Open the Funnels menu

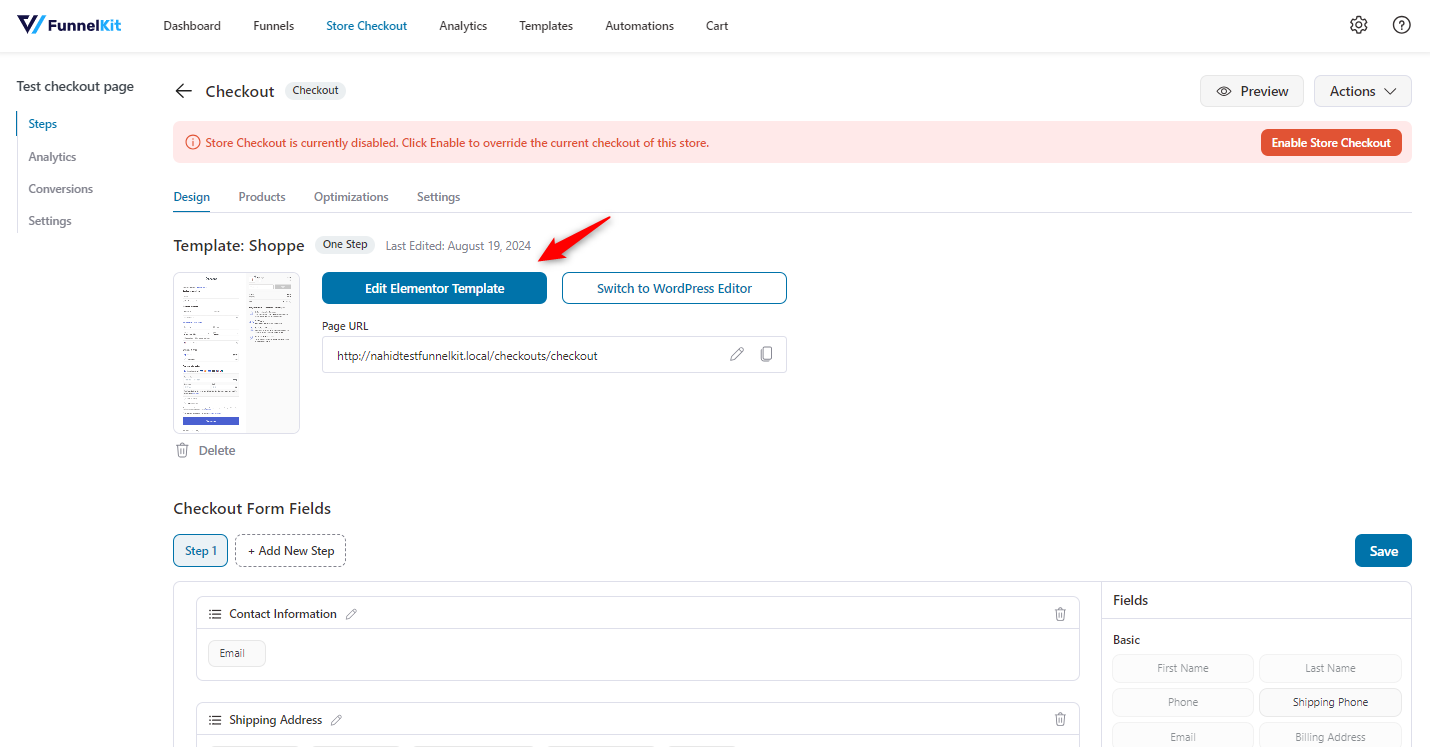273,26
